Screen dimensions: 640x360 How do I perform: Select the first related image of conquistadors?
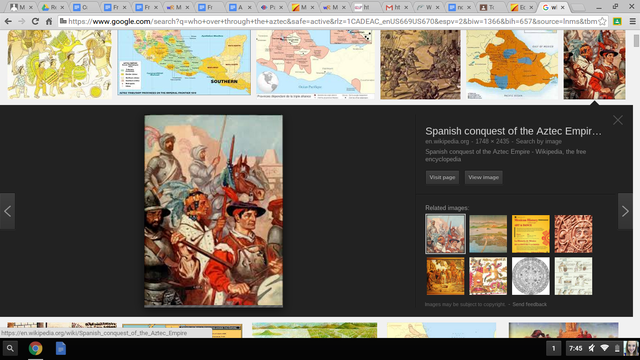[445, 234]
